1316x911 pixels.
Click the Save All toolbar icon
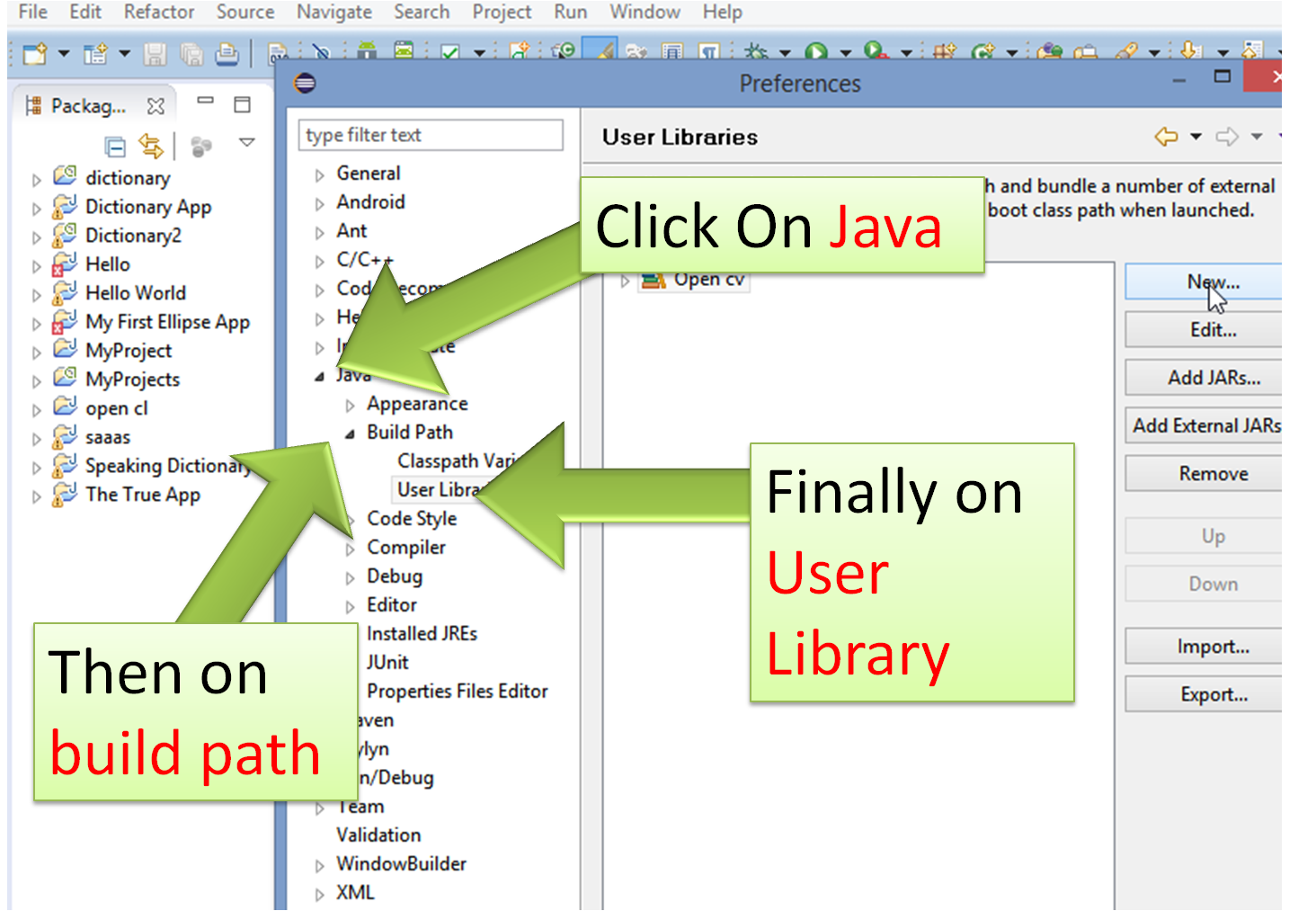191,52
